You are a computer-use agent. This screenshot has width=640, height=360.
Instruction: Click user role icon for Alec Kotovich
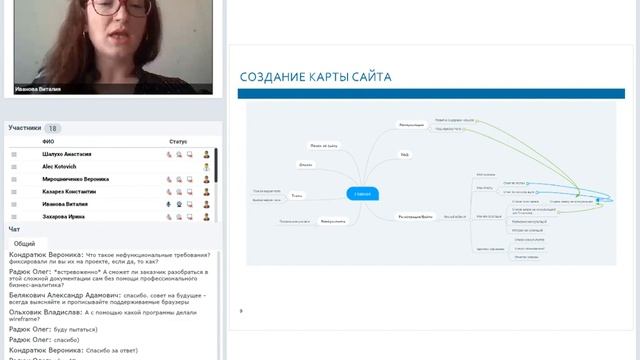pos(207,167)
